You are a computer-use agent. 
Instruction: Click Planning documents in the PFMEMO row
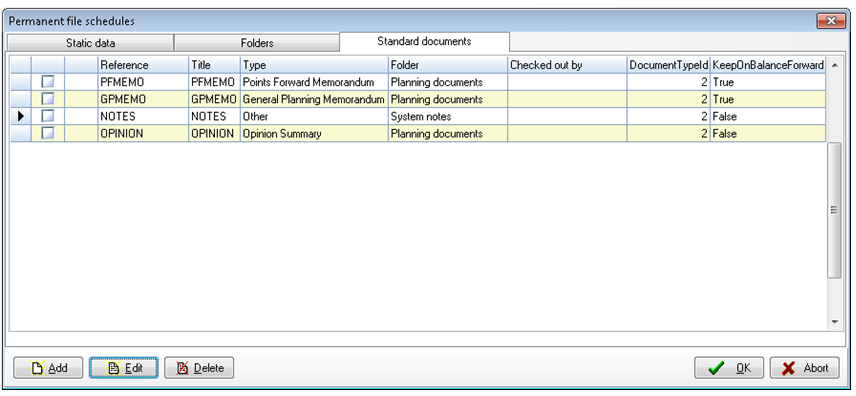[x=448, y=82]
